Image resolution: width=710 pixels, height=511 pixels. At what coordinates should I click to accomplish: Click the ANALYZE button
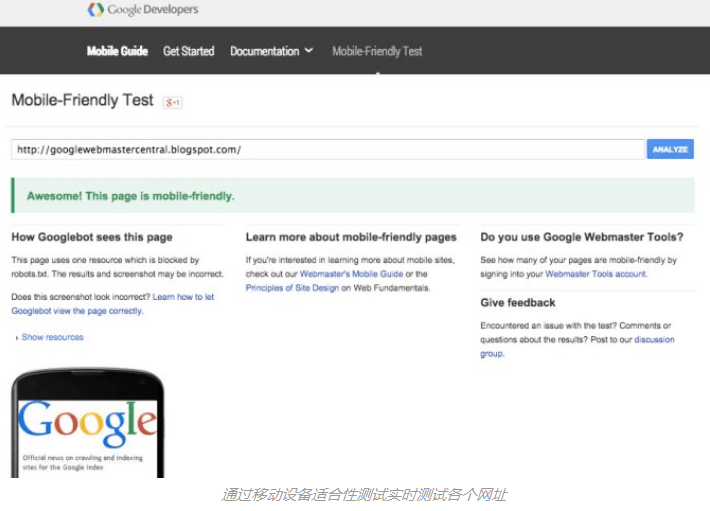670,149
